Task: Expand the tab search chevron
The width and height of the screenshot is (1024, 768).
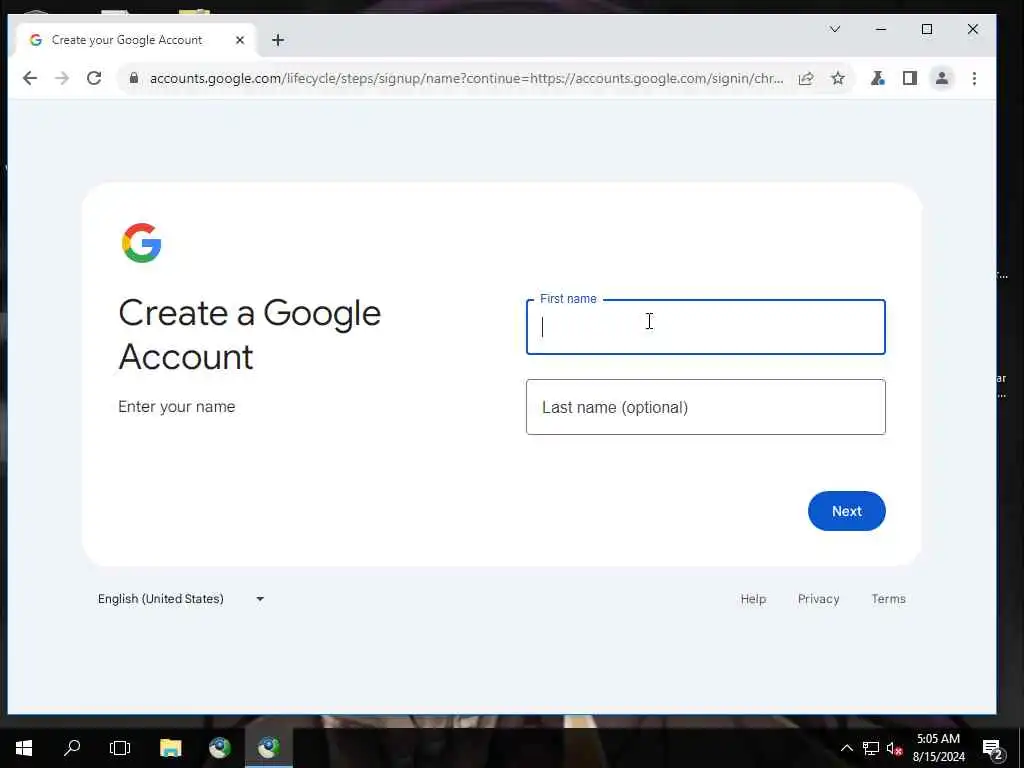Action: click(835, 29)
